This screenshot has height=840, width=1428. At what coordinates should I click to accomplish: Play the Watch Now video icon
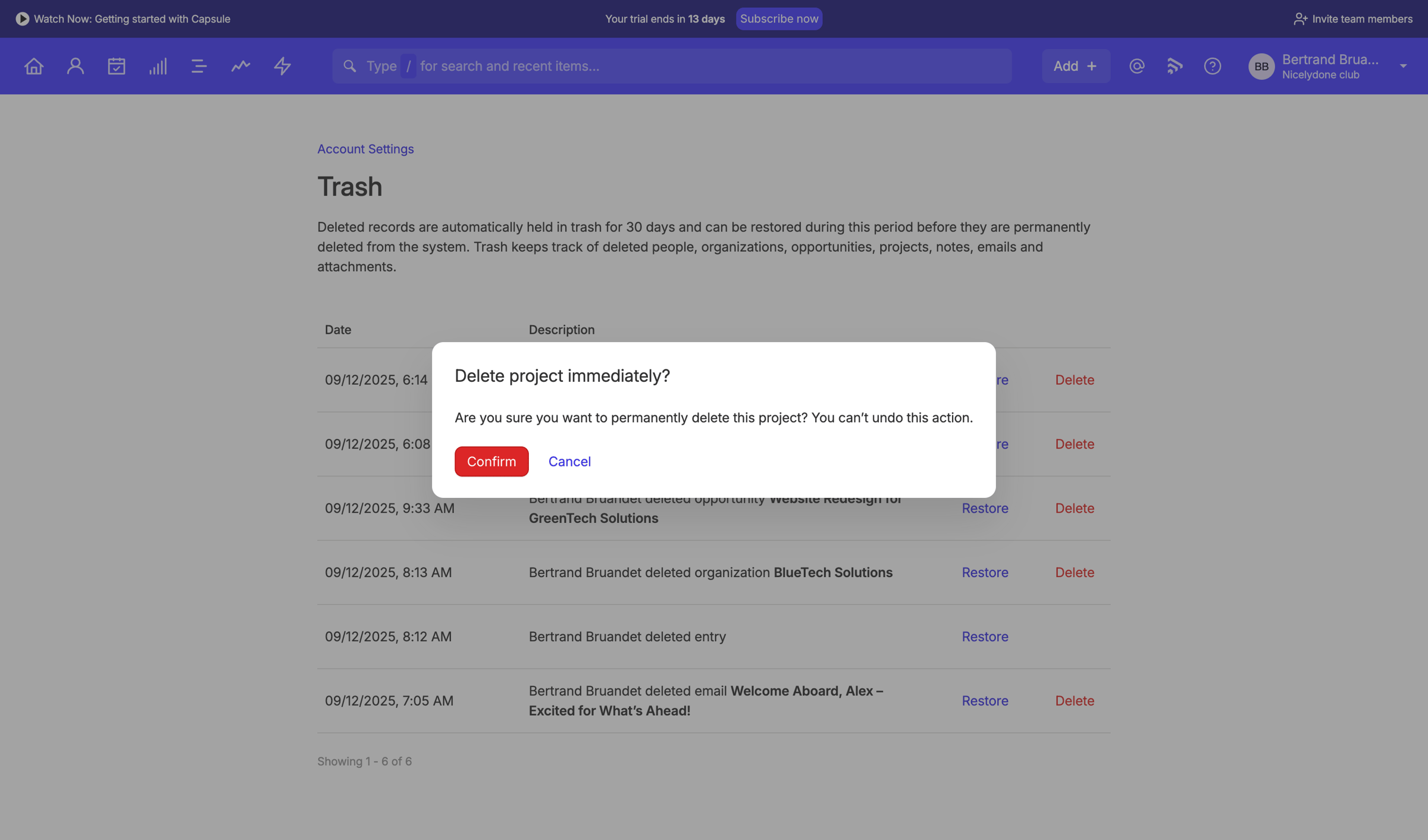(22, 19)
